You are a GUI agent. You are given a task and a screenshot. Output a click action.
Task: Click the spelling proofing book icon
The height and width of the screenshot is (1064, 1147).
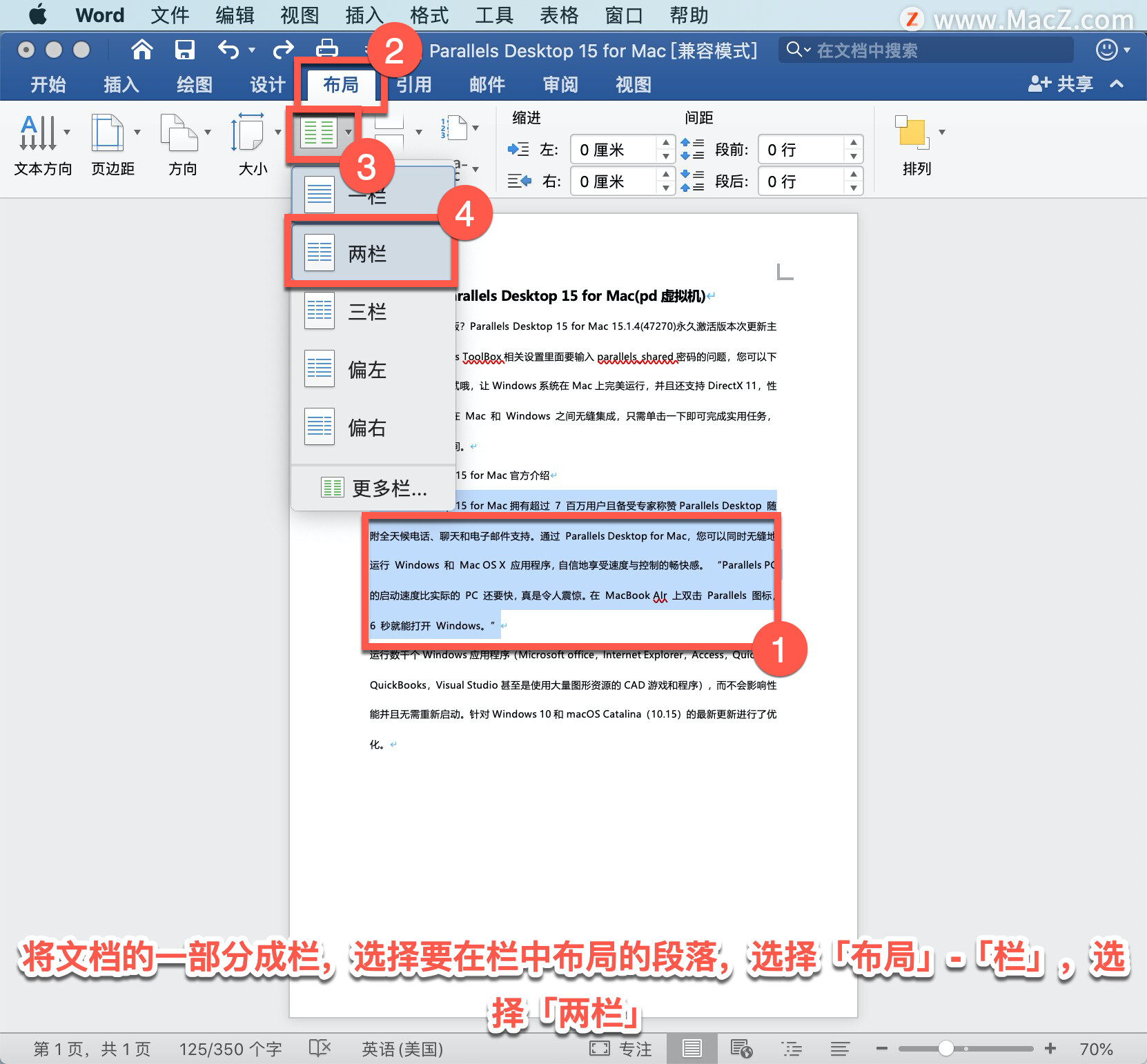[320, 1049]
